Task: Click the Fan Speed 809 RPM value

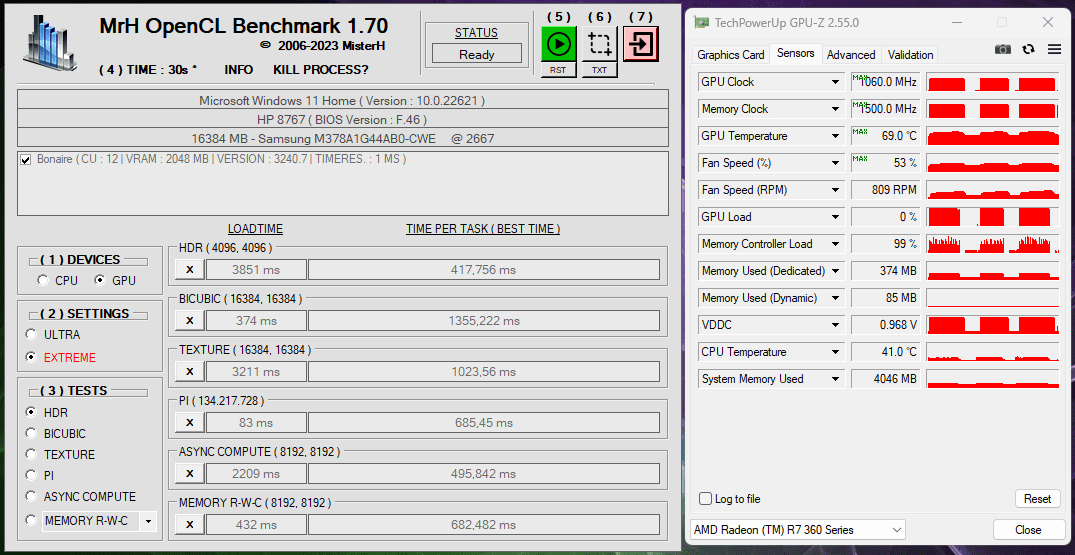Action: click(x=885, y=190)
